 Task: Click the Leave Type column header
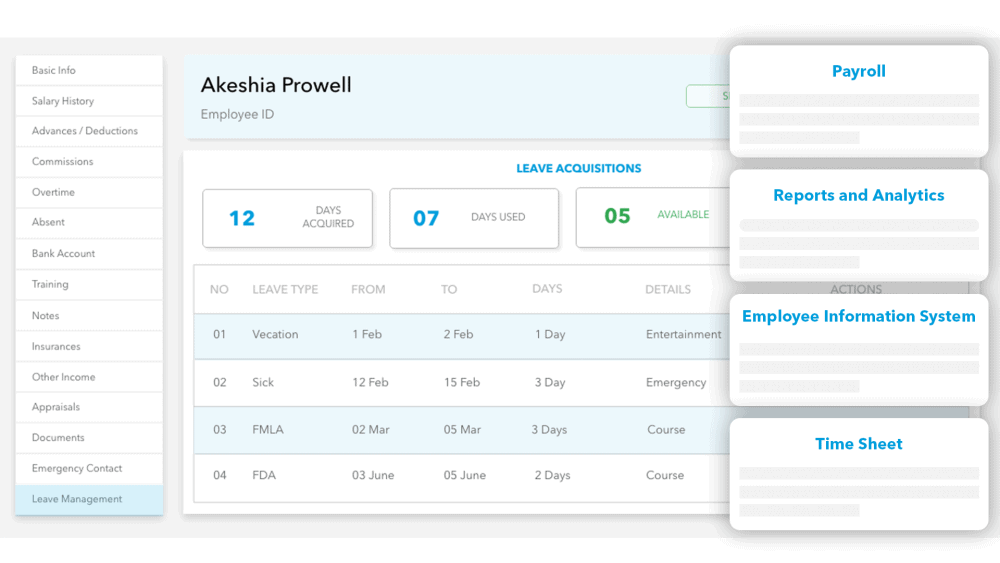click(x=285, y=289)
